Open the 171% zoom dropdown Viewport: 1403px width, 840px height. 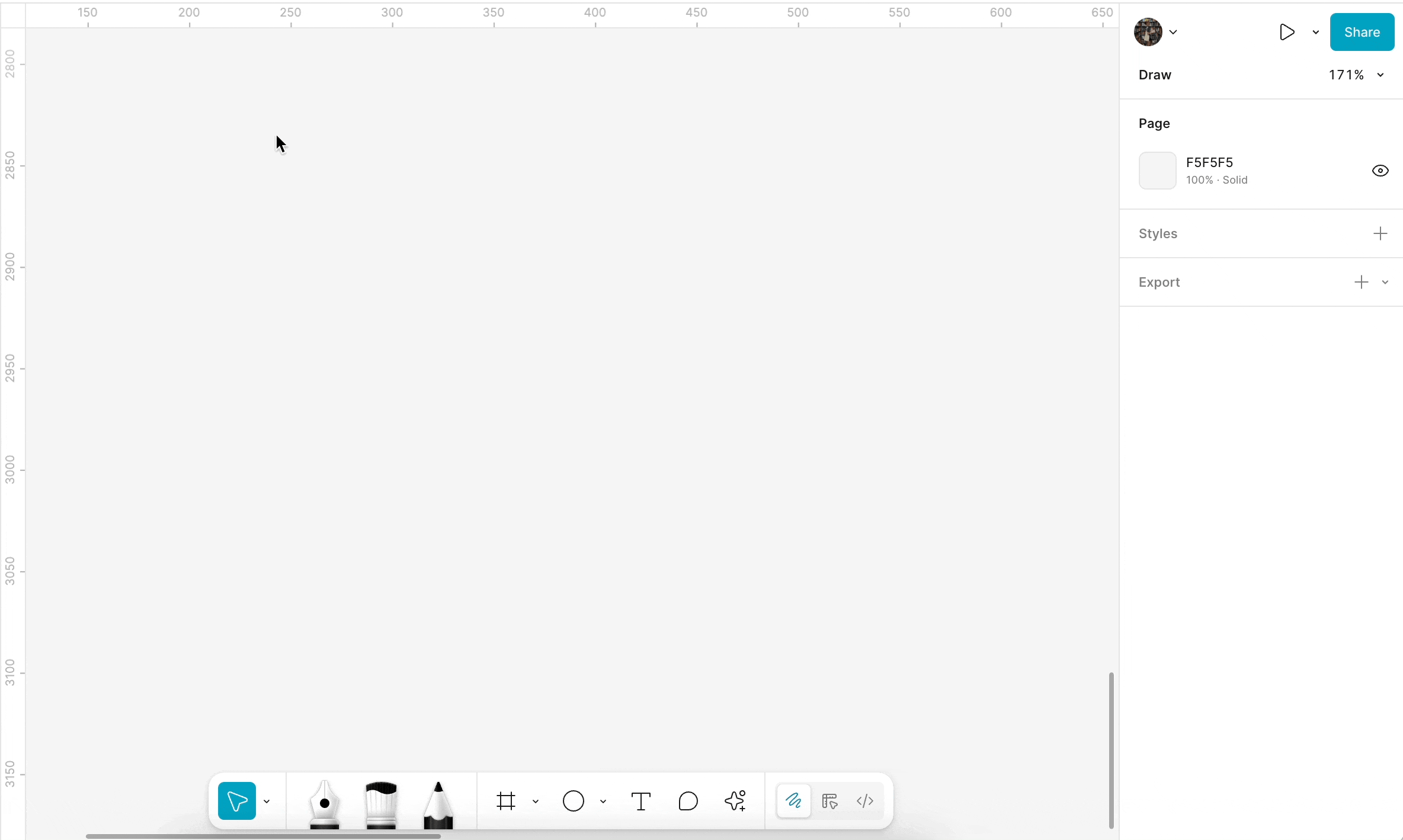point(1356,75)
